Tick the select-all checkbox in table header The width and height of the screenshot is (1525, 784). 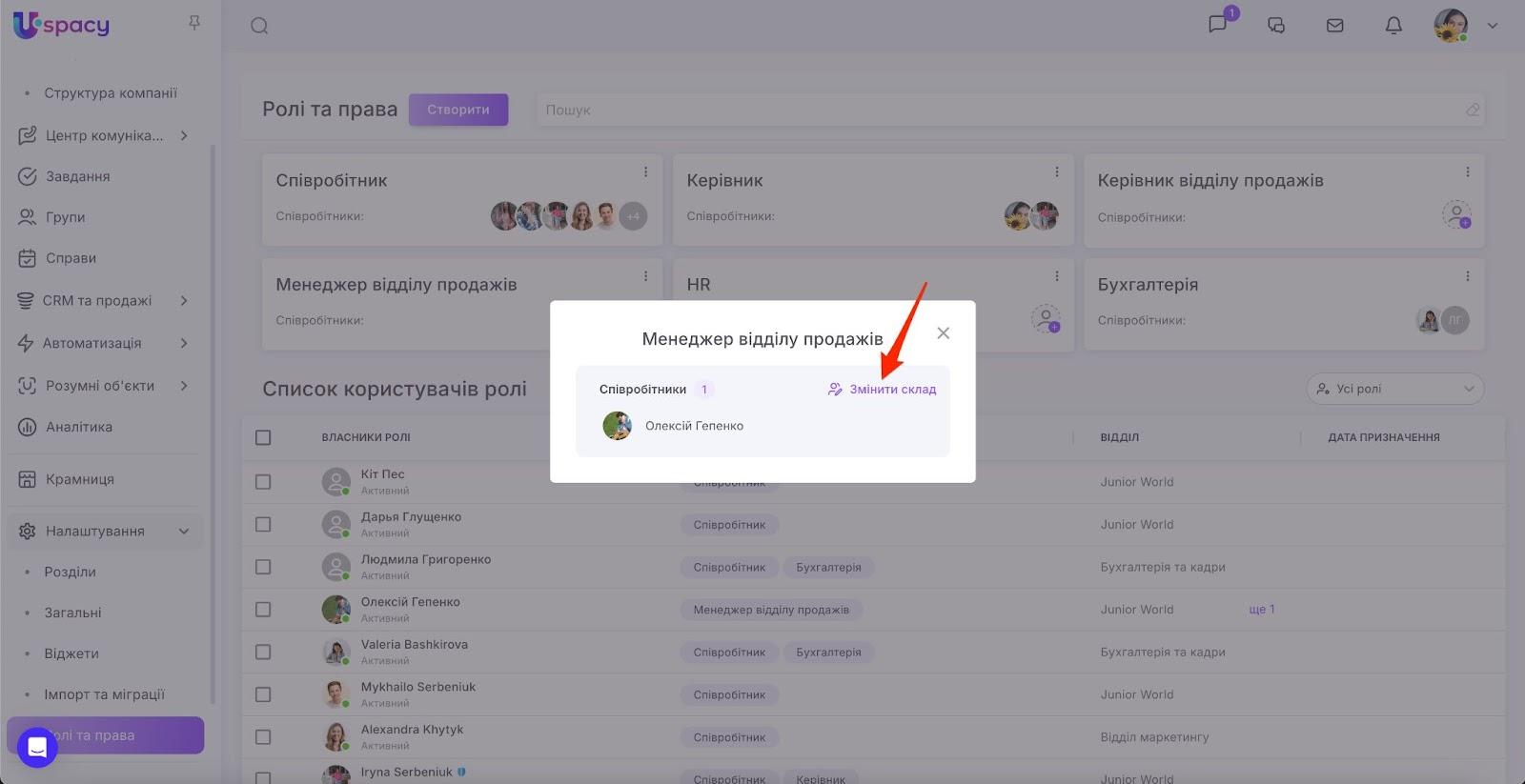[x=263, y=437]
